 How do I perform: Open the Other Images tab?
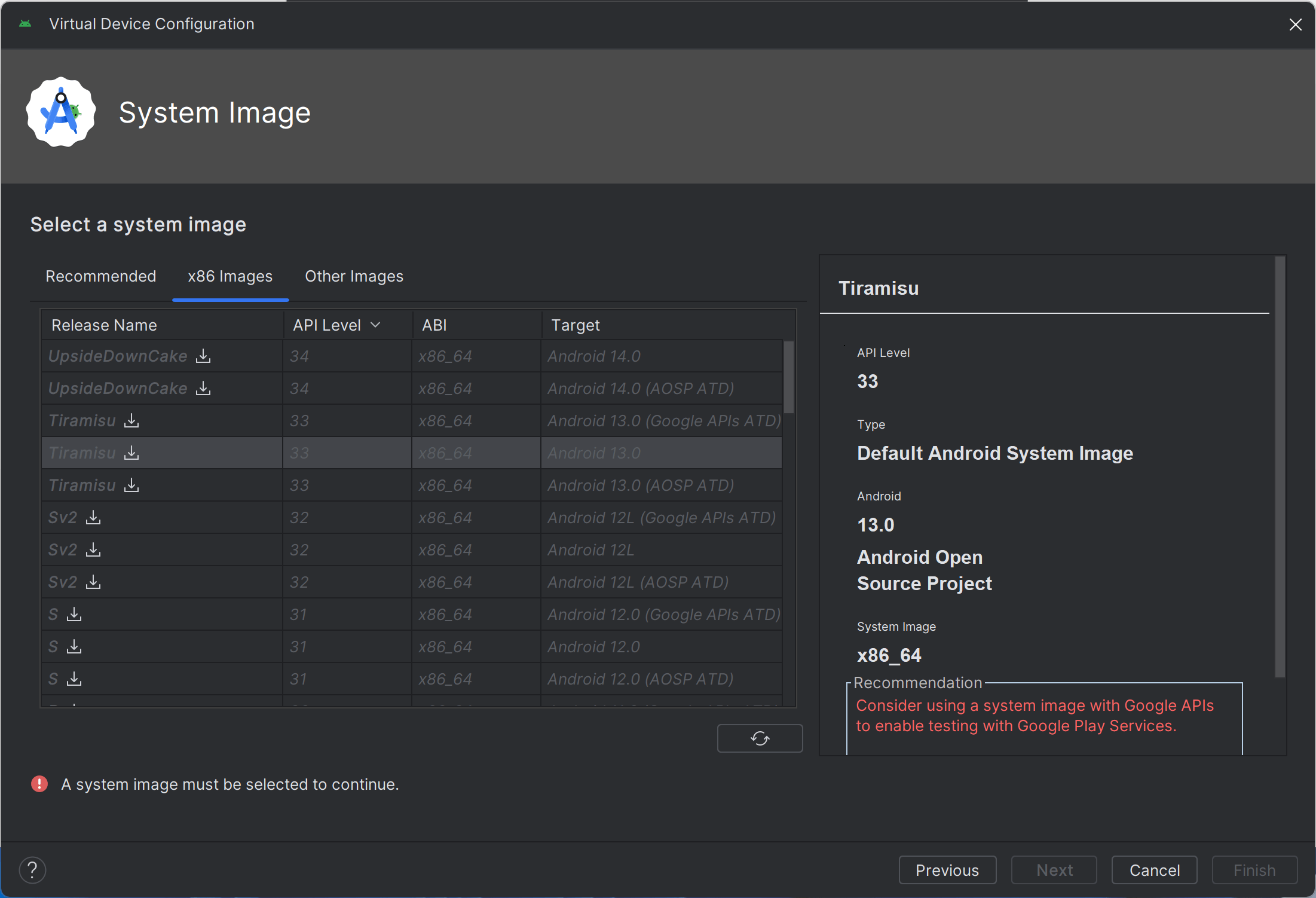pyautogui.click(x=354, y=276)
